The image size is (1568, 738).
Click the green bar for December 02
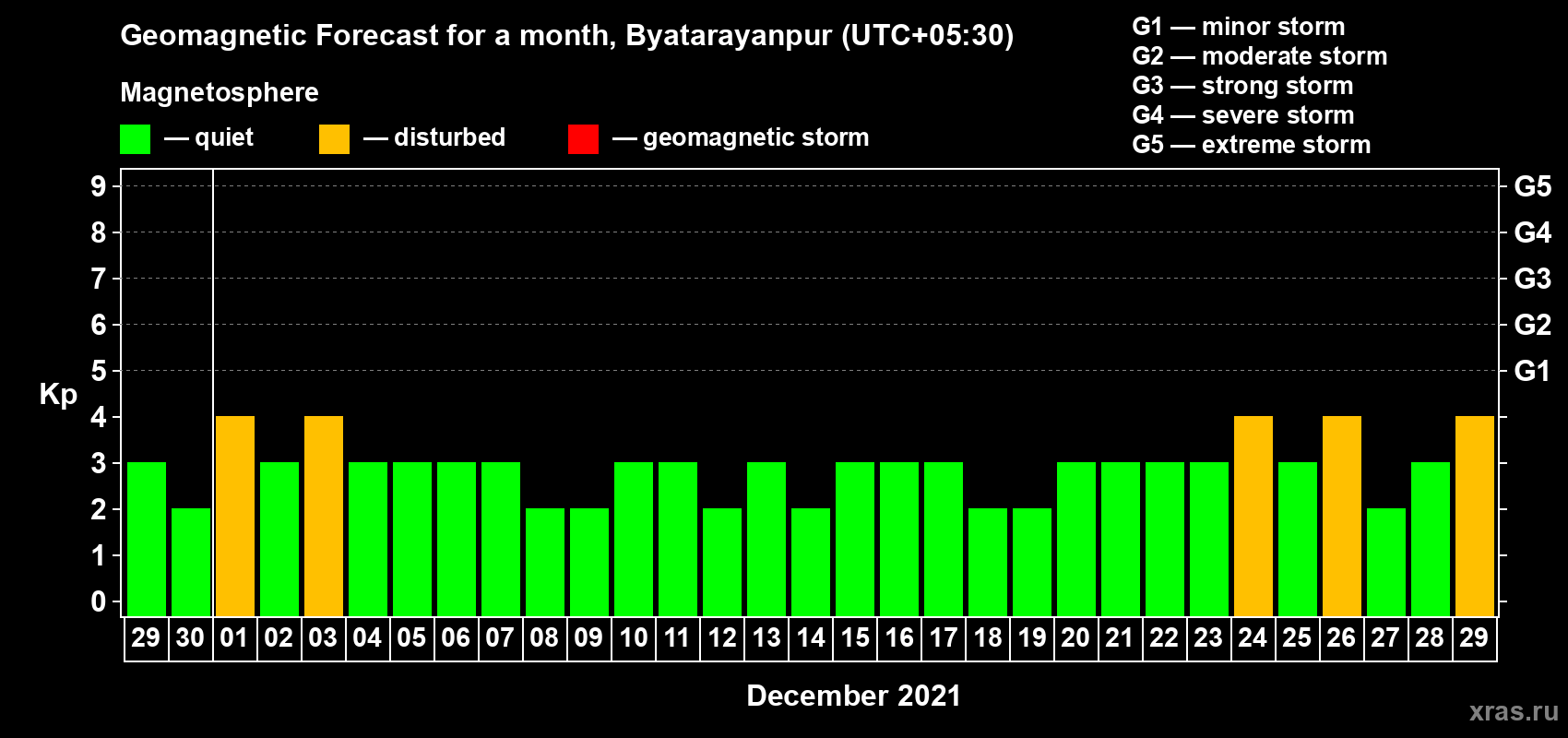click(x=279, y=540)
